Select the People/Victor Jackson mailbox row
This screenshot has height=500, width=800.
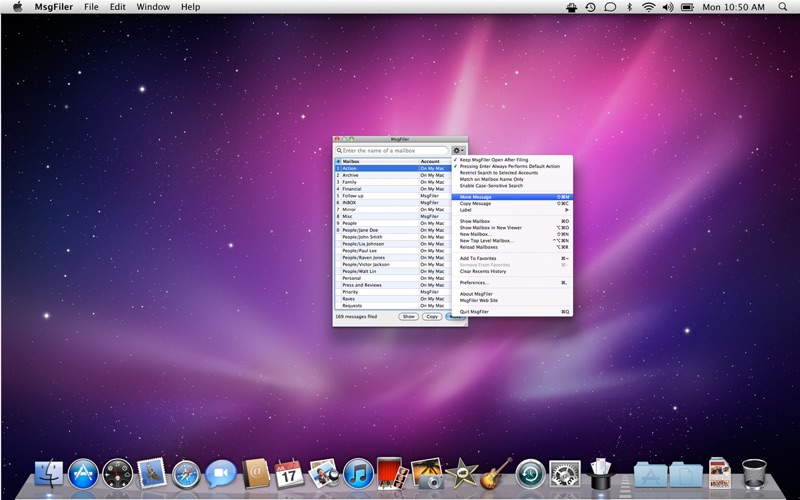(x=393, y=264)
